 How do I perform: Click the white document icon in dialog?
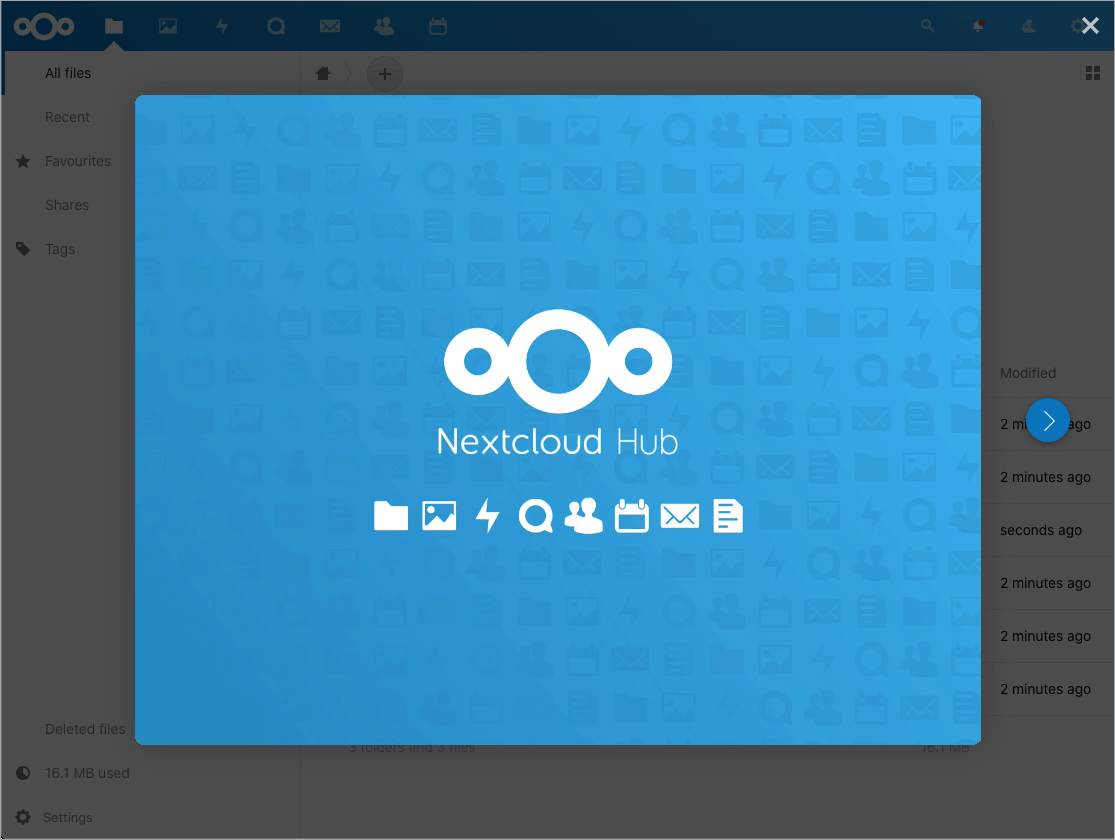[x=728, y=516]
